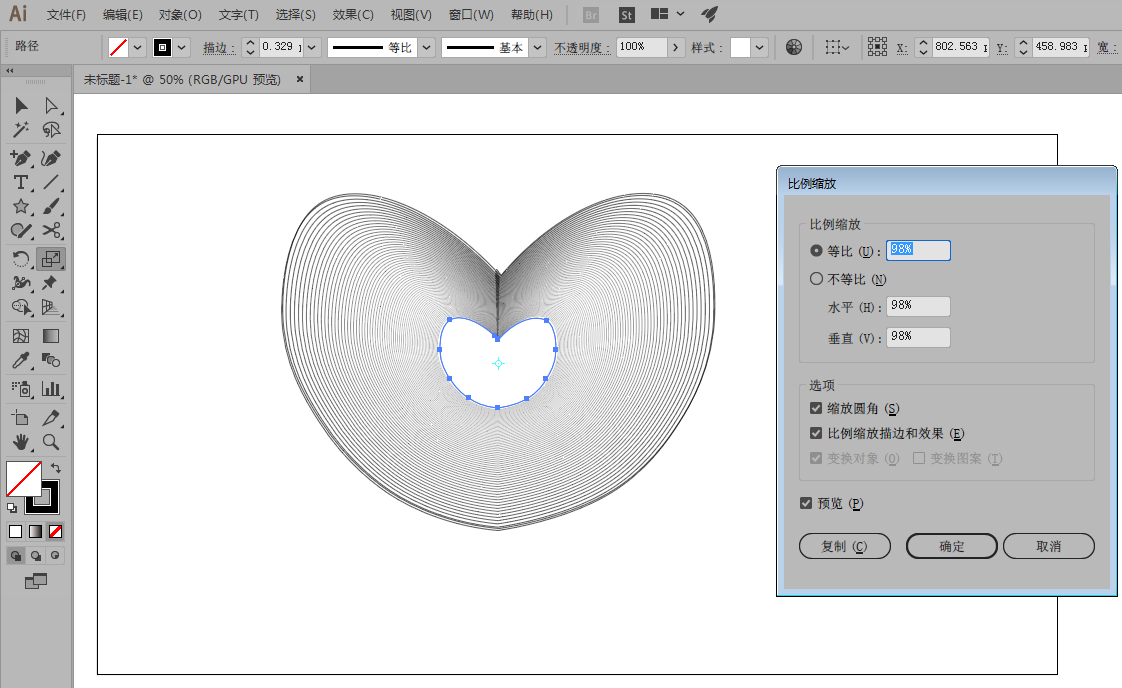Click the 不透明度 opacity panel link
Image resolution: width=1122 pixels, height=688 pixels.
[582, 48]
